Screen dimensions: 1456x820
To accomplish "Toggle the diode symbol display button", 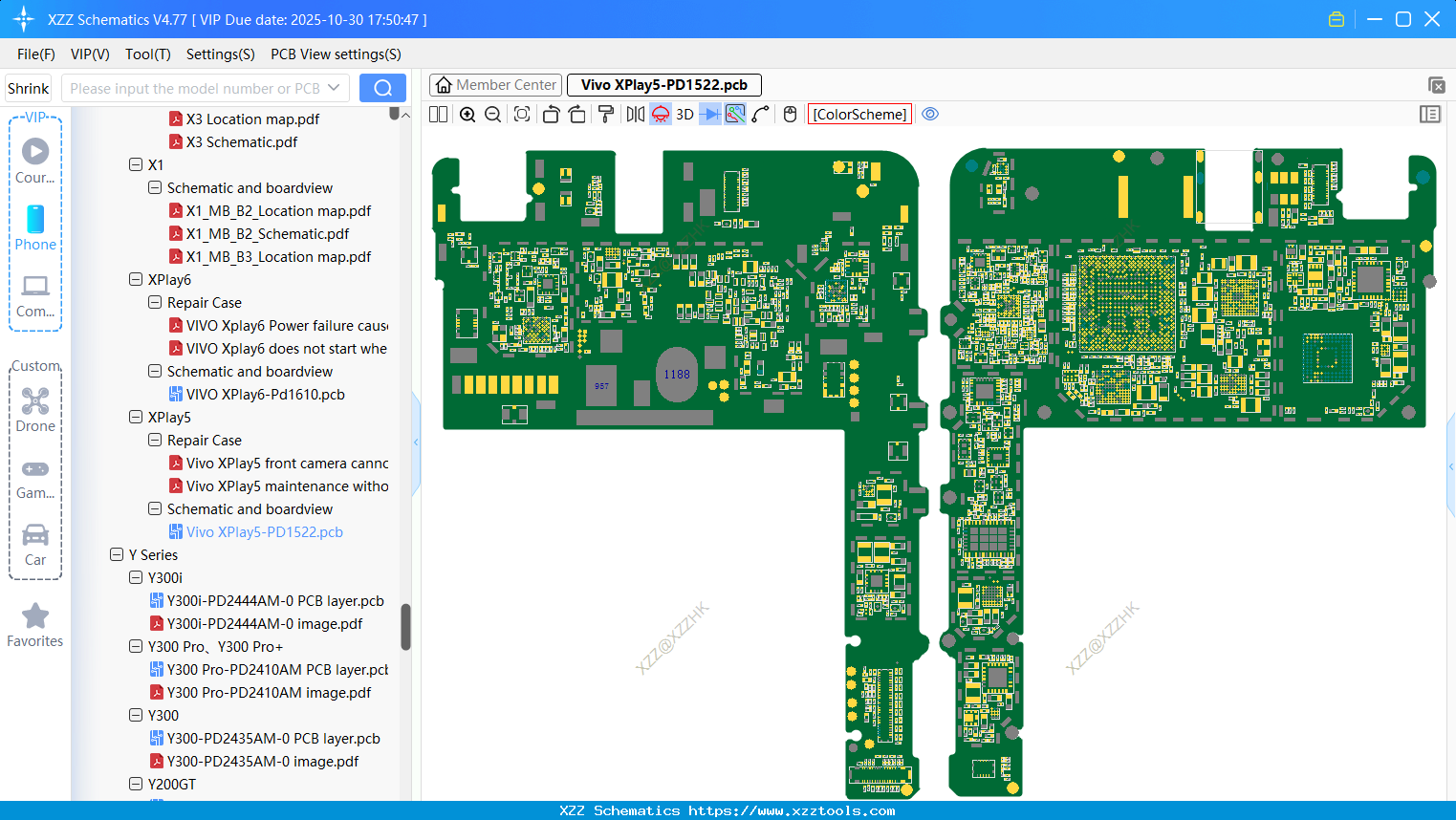I will [x=710, y=115].
